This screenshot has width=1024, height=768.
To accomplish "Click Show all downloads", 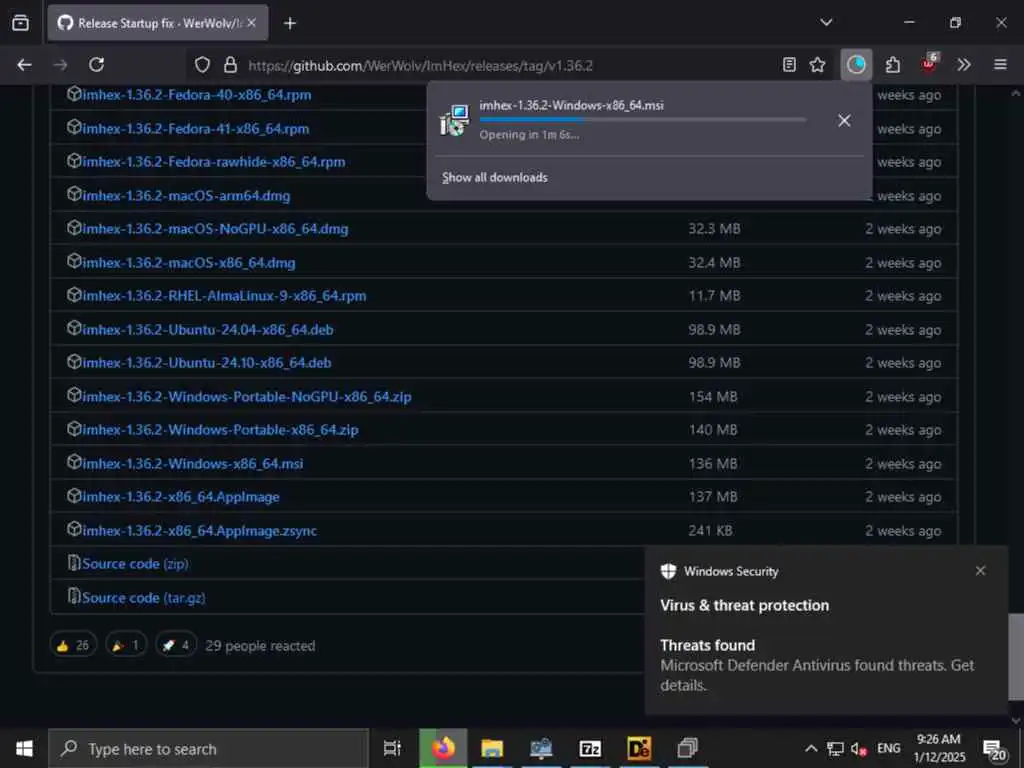I will point(494,178).
